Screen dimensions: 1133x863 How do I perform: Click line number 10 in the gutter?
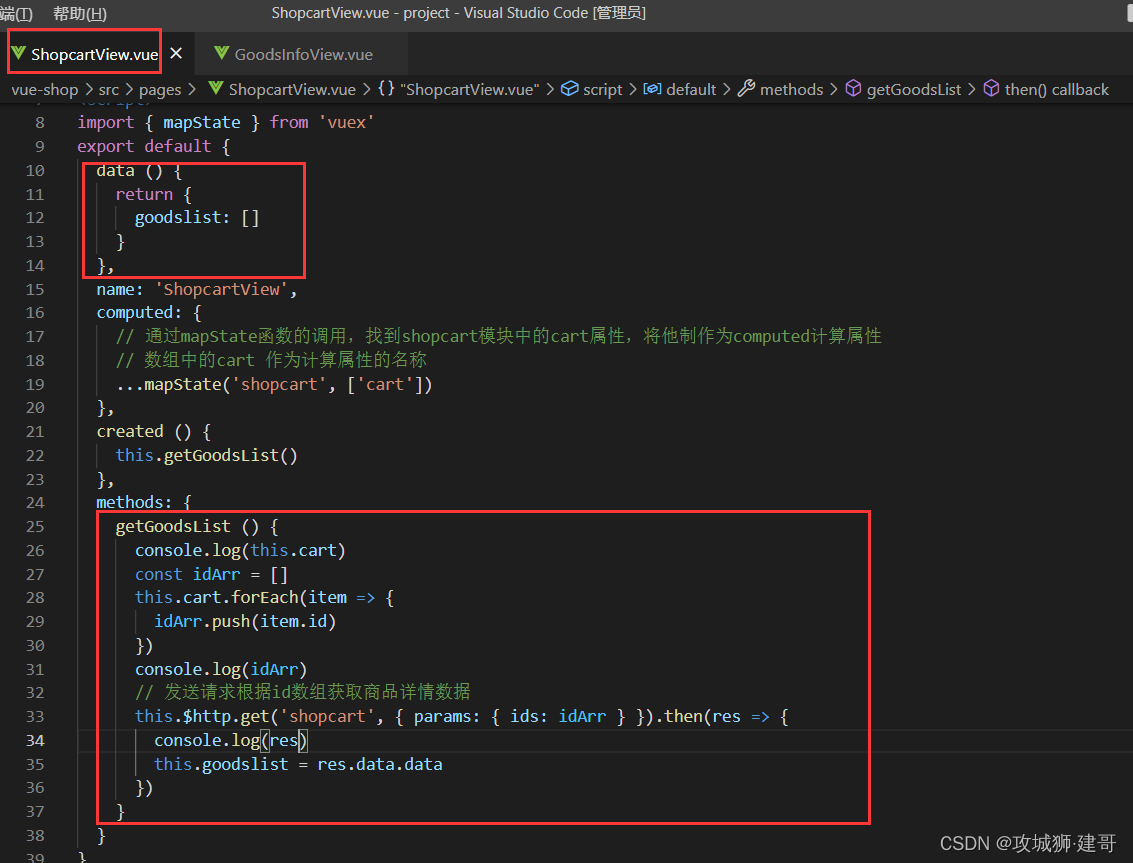pyautogui.click(x=35, y=171)
